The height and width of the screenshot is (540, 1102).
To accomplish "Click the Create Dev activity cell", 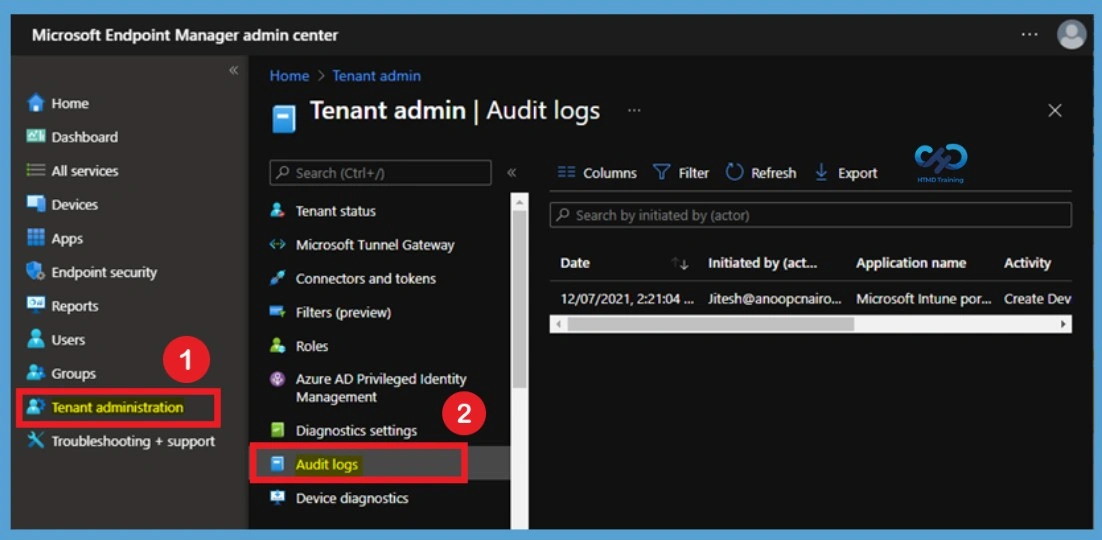I will coord(1037,299).
